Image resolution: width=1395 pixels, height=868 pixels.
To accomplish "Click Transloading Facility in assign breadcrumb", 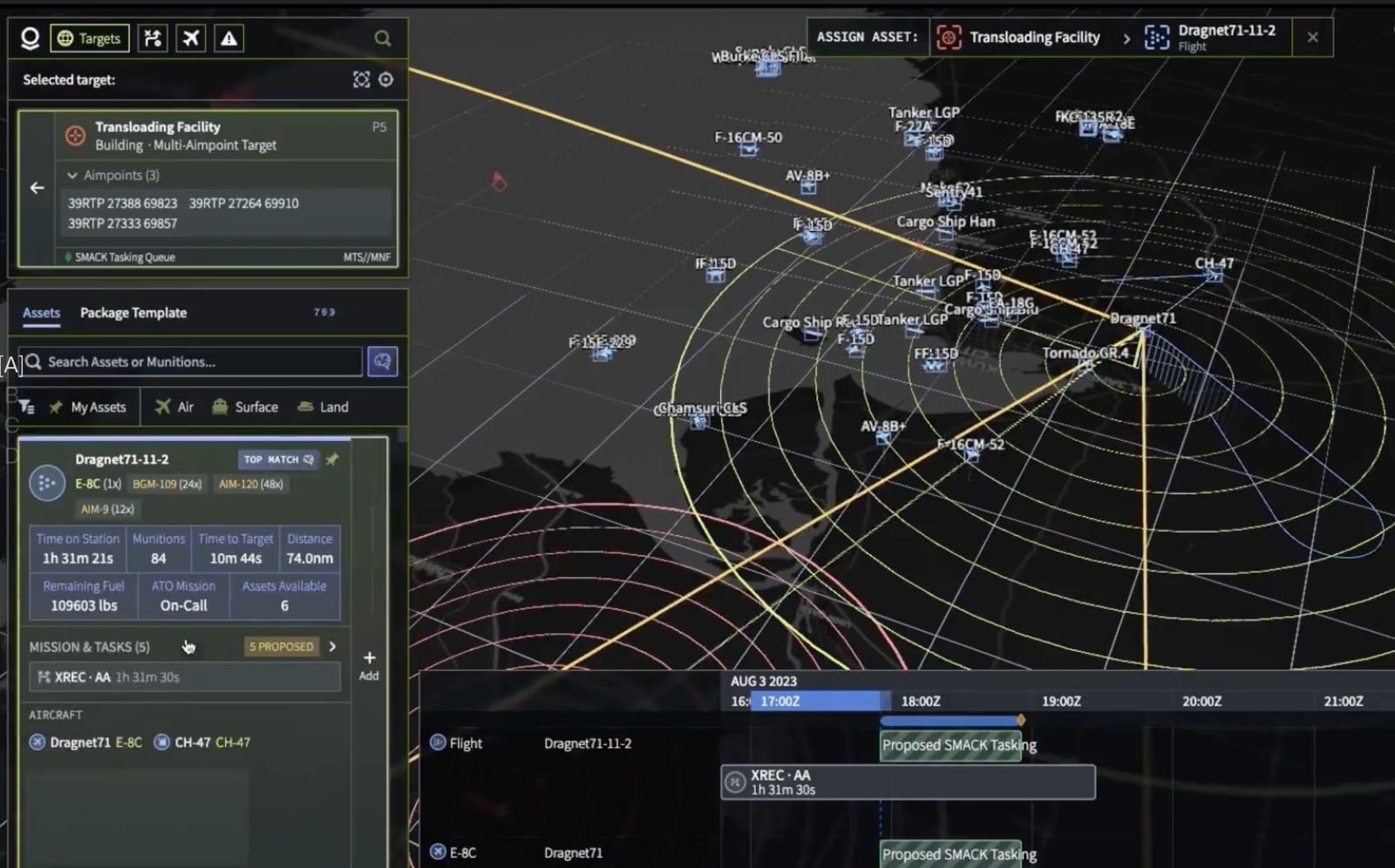I will pos(1018,37).
